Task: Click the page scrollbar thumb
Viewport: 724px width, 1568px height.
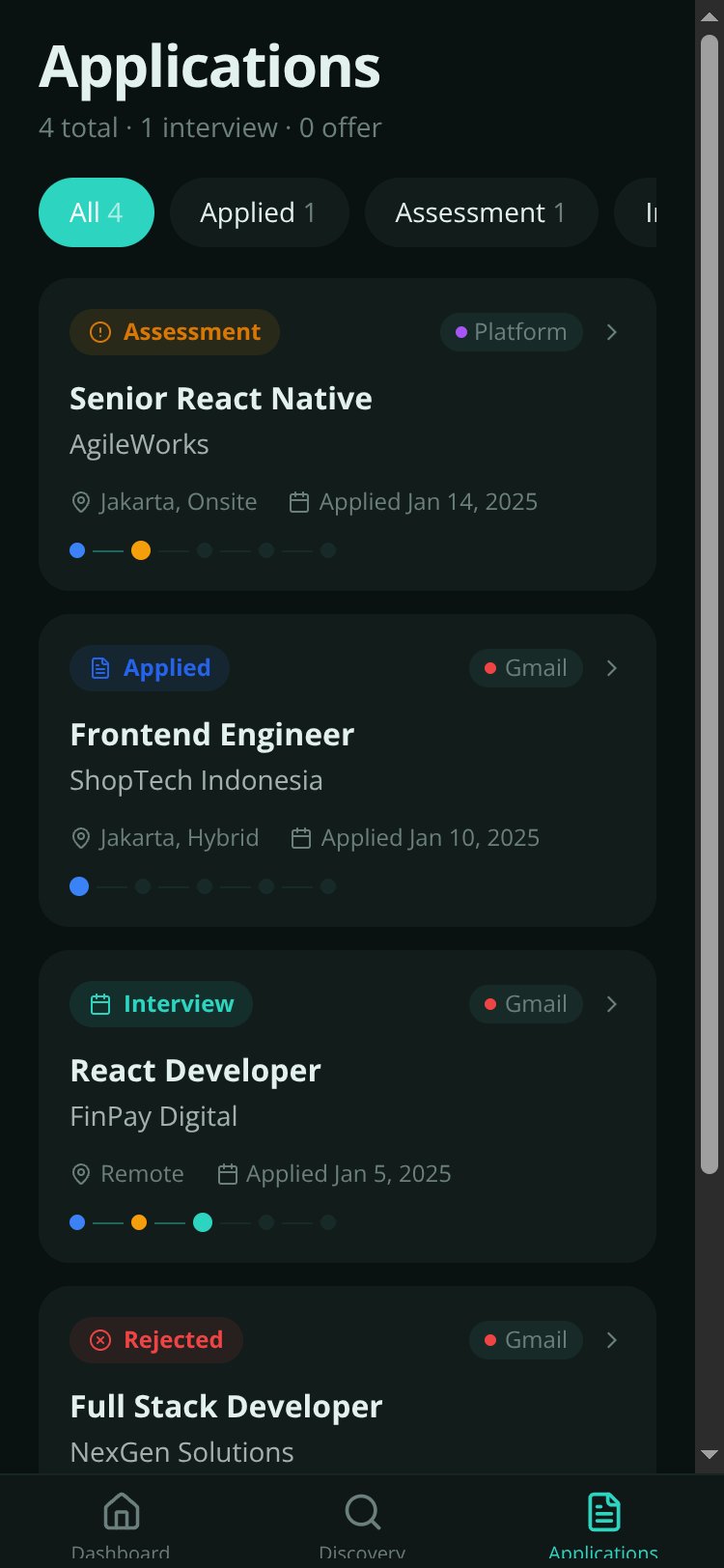Action: point(710,604)
